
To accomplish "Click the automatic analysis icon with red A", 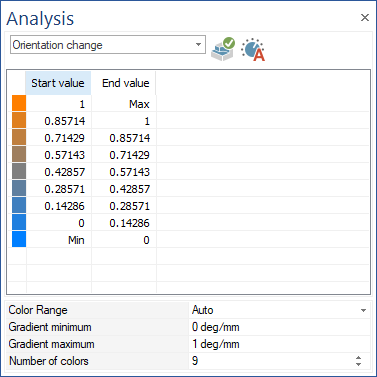I will pos(253,49).
